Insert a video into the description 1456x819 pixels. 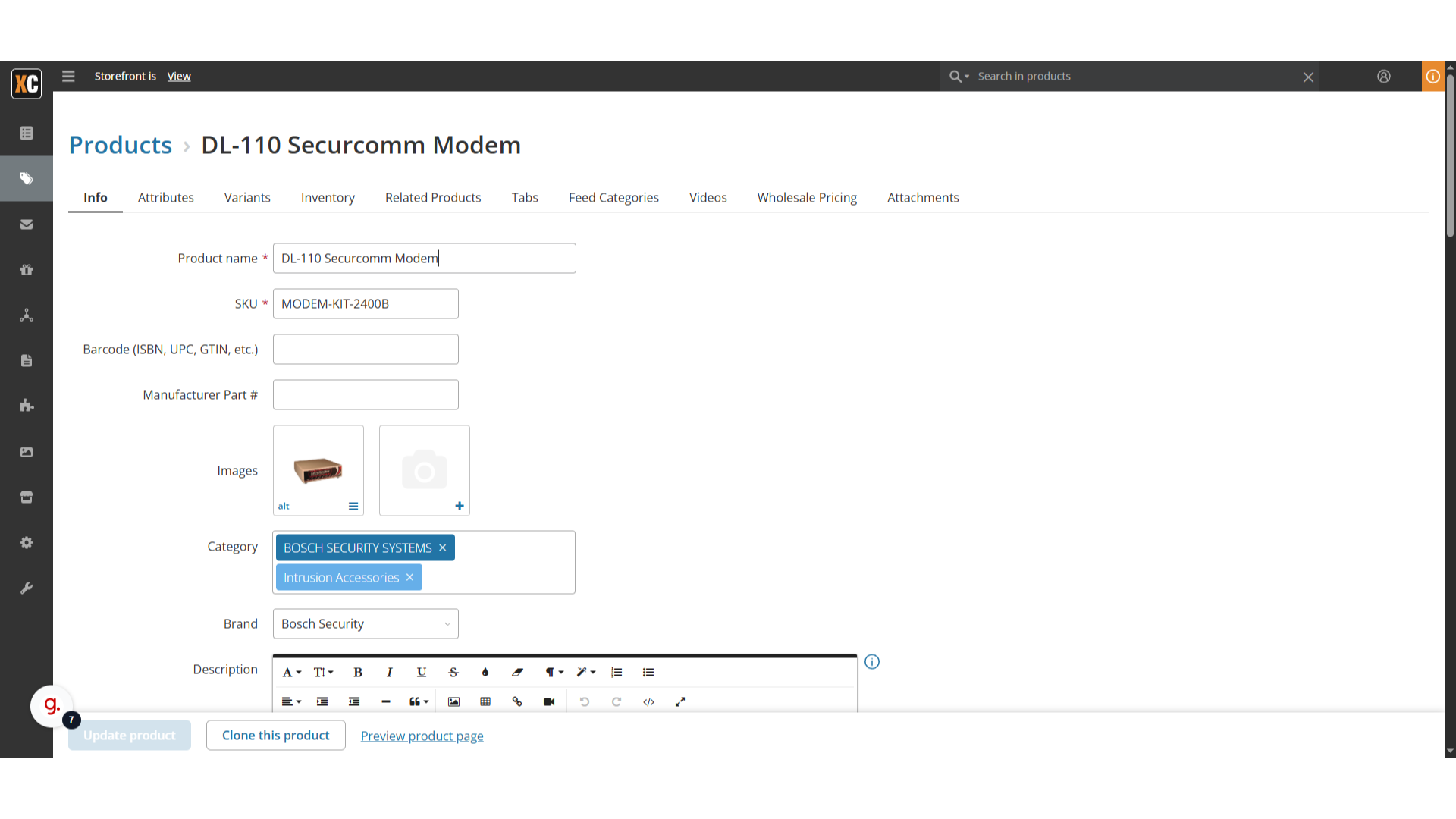point(549,701)
